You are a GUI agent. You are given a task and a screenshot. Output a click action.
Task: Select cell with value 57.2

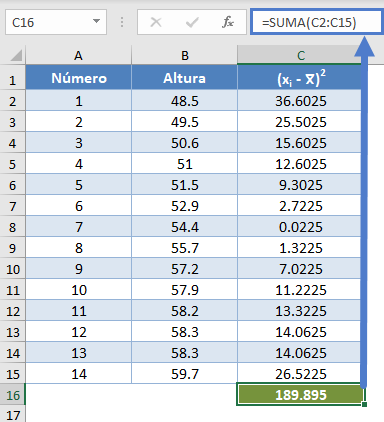[x=185, y=269]
